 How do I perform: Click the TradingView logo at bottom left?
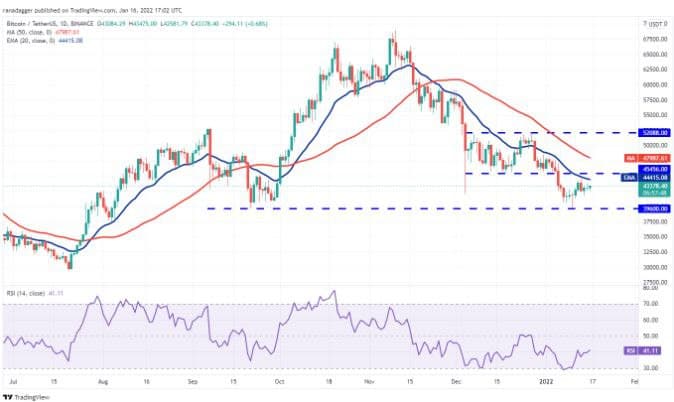click(x=26, y=397)
